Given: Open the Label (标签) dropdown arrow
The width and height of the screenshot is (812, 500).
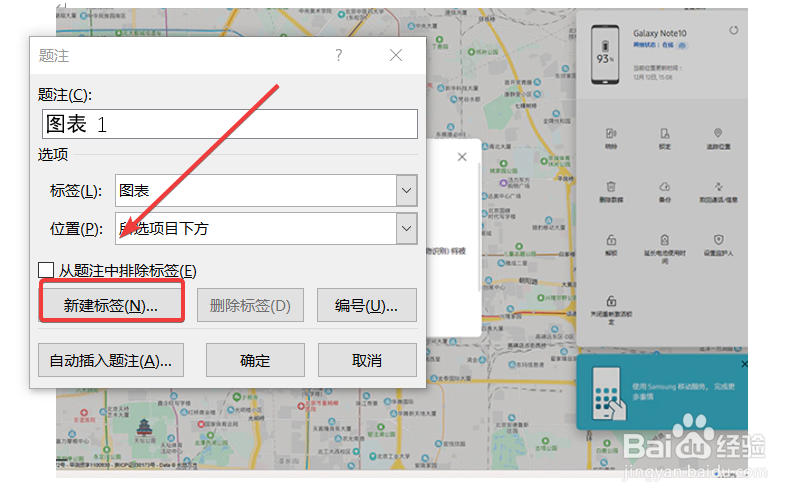Looking at the screenshot, I should pos(407,190).
